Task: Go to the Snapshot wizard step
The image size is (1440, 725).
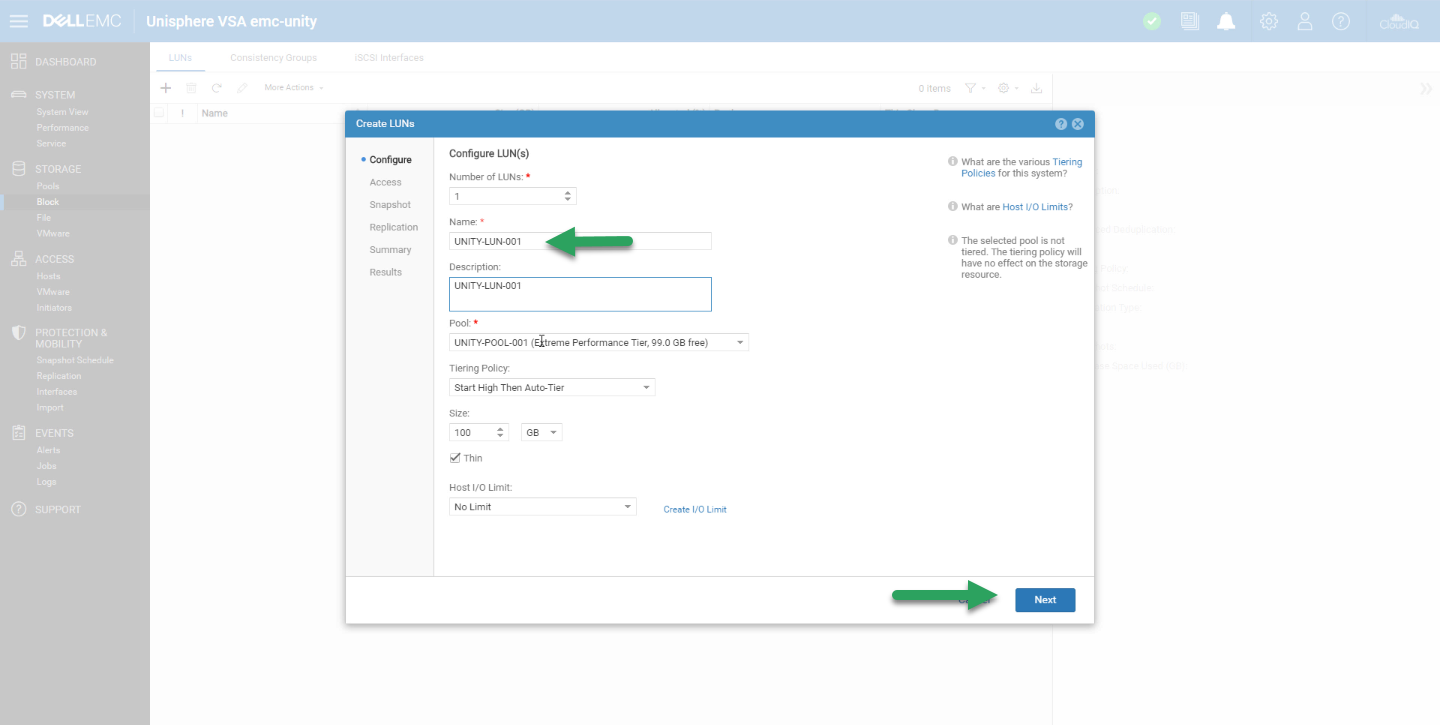Action: 390,205
